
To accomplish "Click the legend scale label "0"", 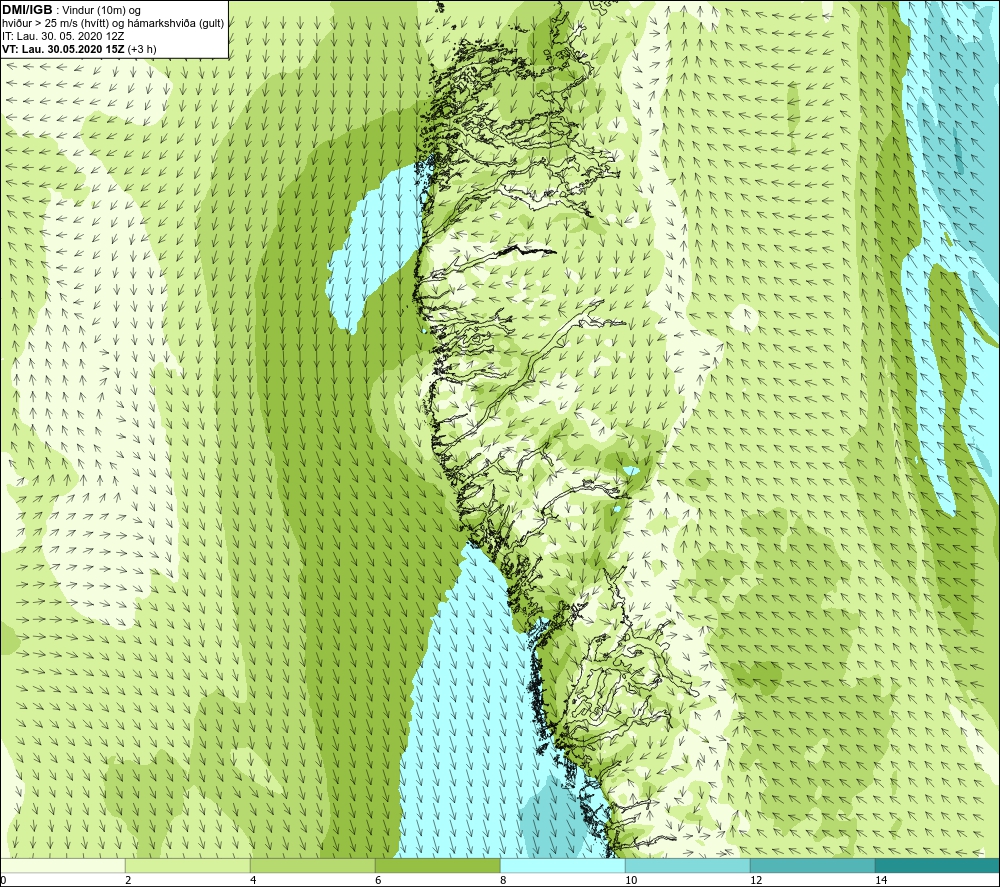I will (3, 880).
